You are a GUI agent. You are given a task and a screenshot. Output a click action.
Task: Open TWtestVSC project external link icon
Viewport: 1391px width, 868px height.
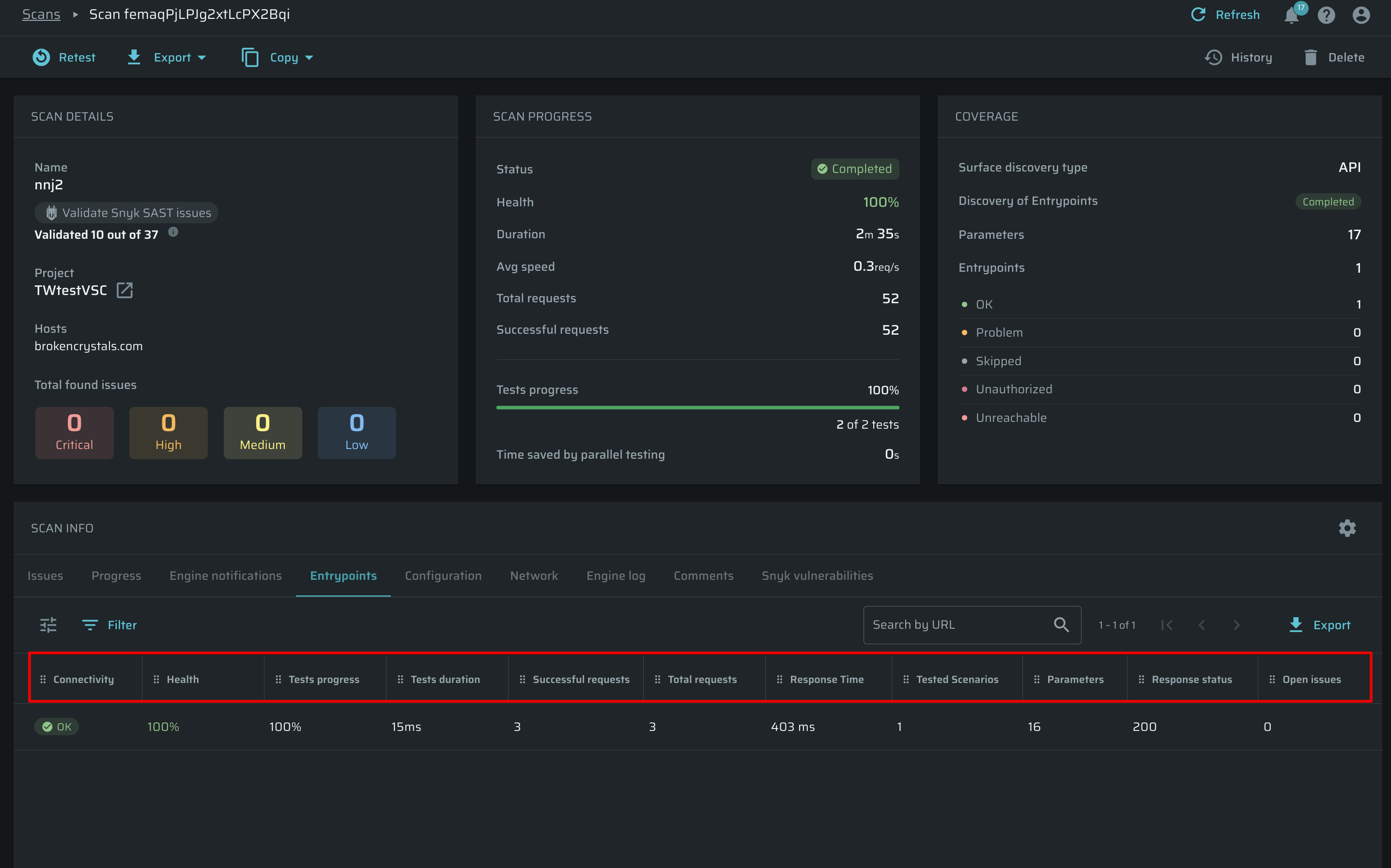[124, 291]
